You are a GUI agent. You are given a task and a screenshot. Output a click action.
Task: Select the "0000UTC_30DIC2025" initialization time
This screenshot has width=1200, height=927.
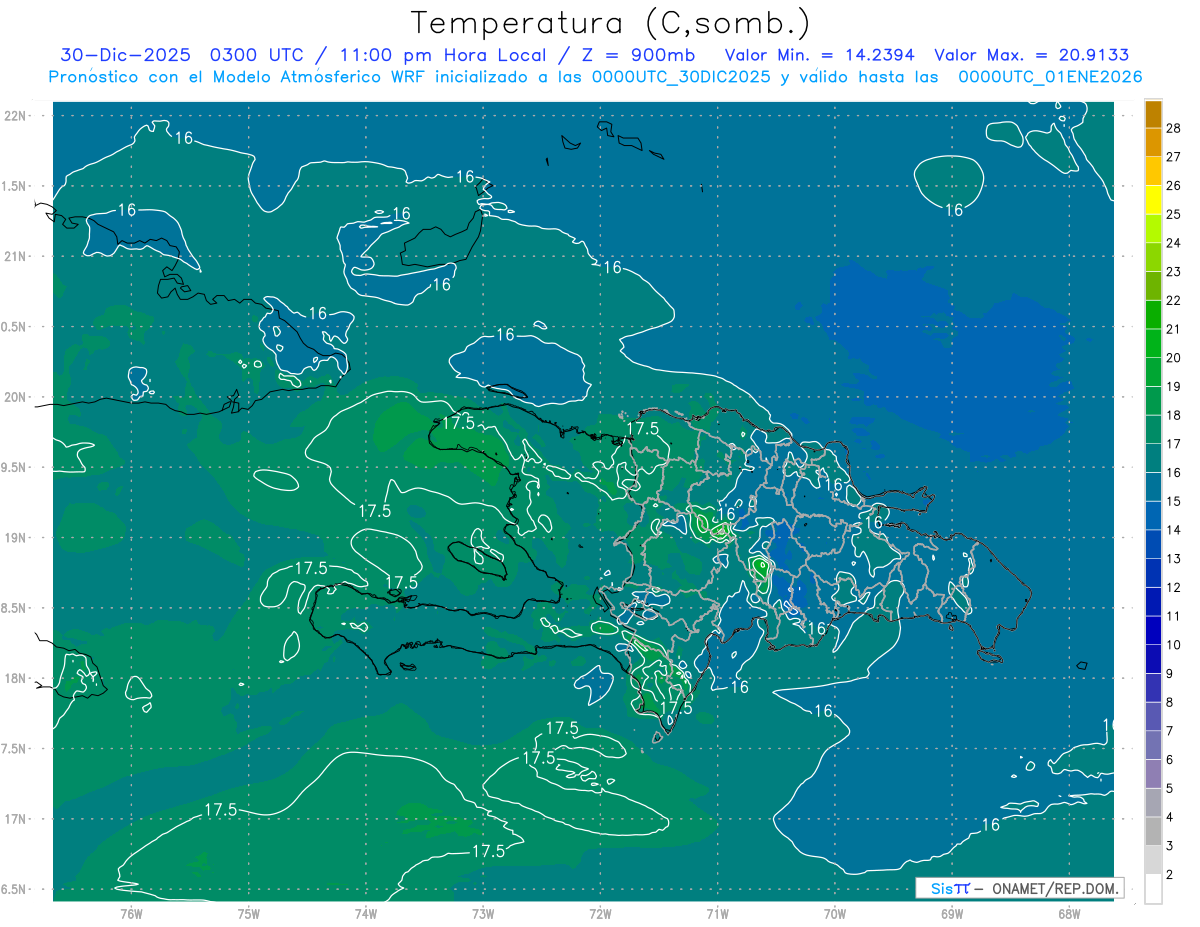tap(682, 77)
